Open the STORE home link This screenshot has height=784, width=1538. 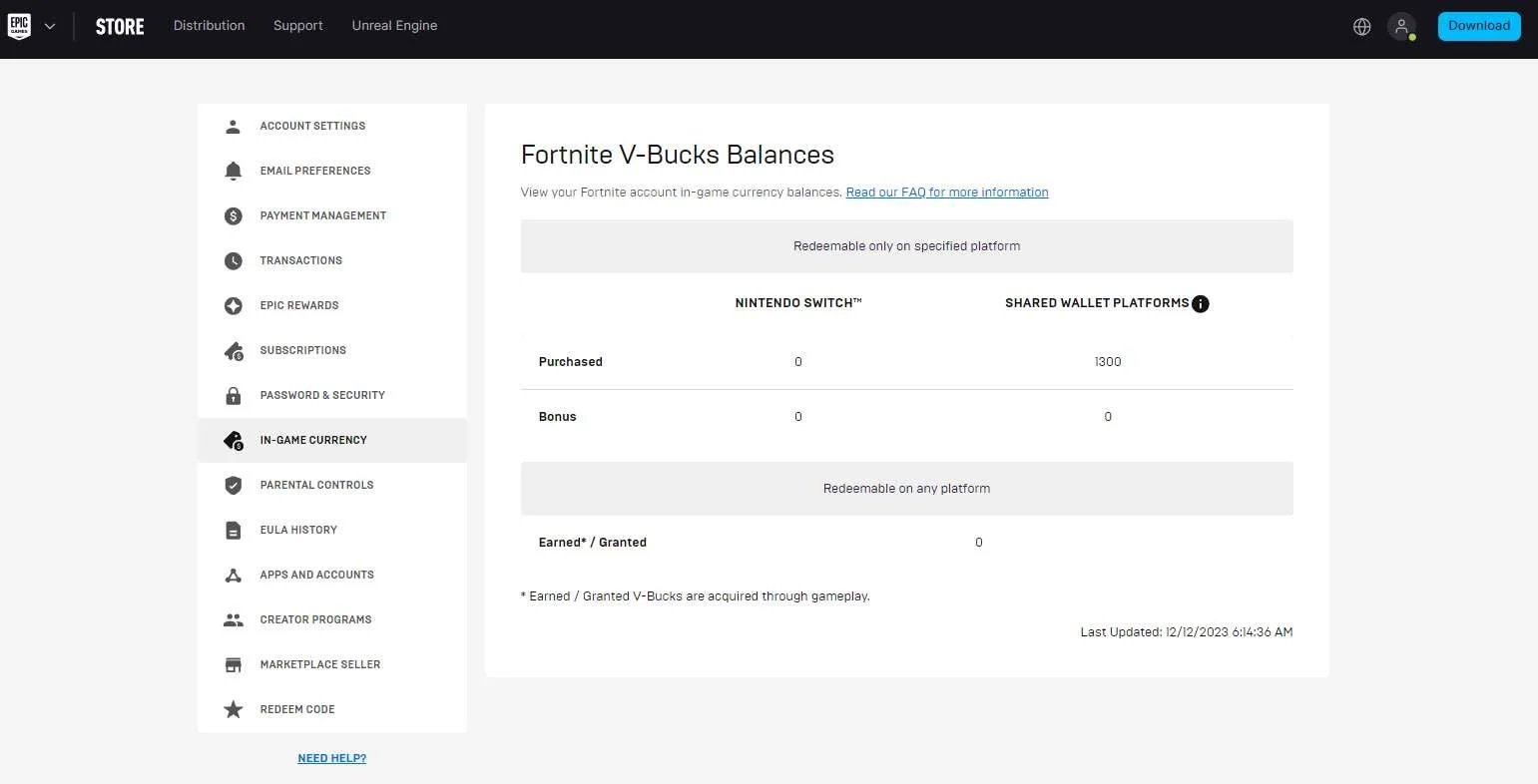point(120,26)
